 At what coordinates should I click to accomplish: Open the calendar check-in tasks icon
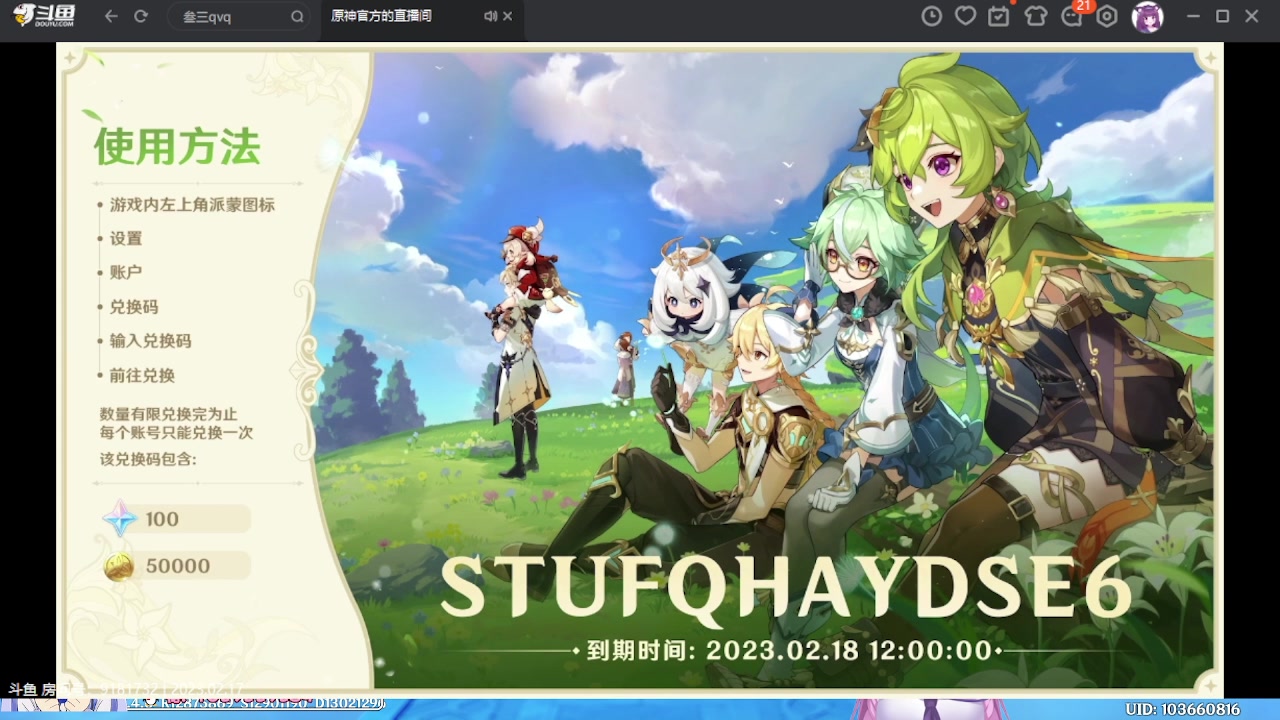[998, 17]
